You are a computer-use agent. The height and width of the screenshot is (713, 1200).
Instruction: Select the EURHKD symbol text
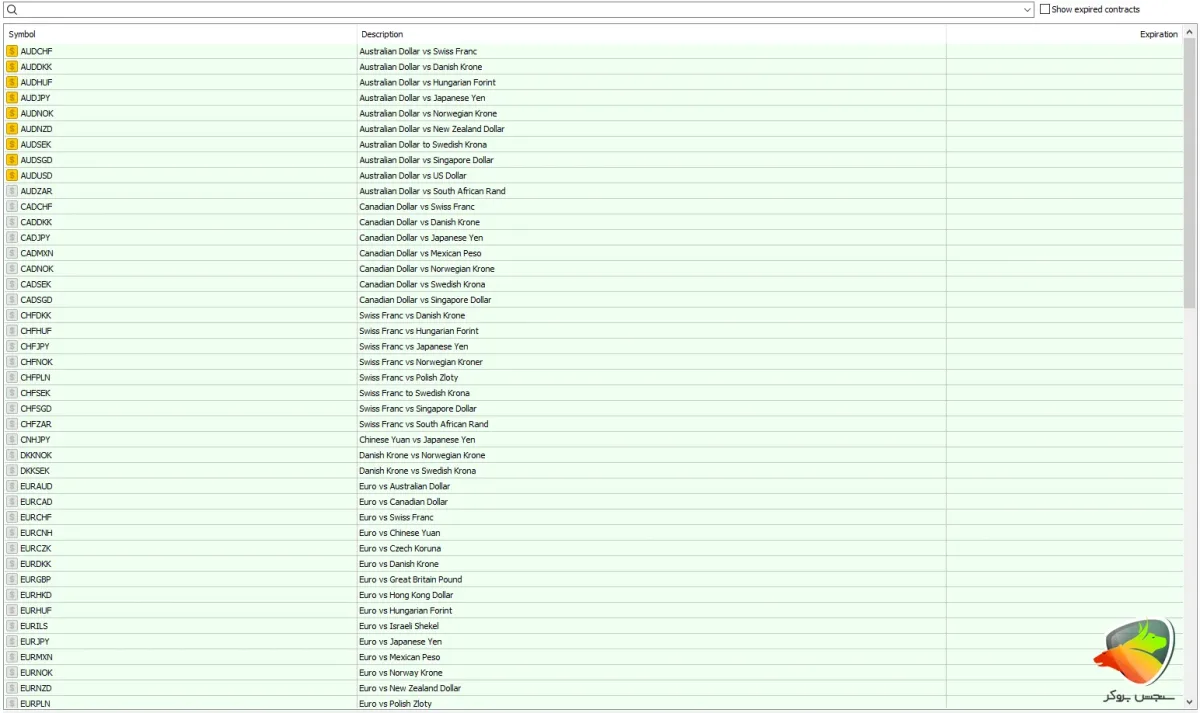tap(36, 595)
